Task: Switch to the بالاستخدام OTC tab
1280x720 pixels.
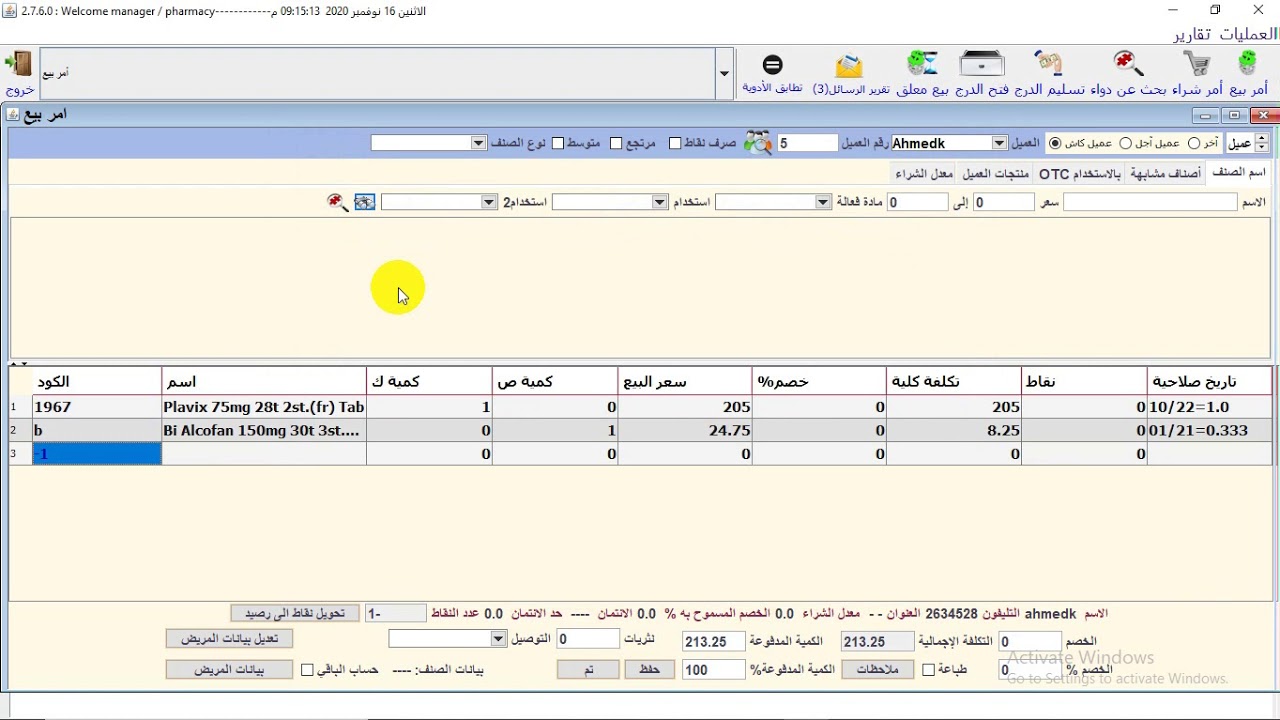Action: (x=1080, y=174)
